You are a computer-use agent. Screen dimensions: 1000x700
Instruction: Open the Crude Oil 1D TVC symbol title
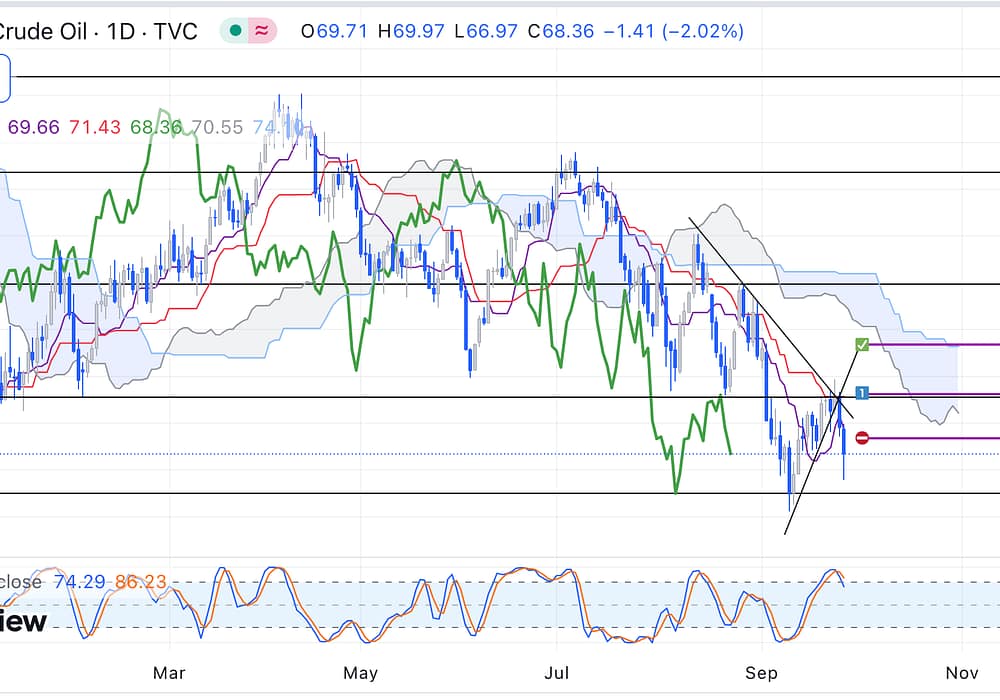tap(98, 31)
